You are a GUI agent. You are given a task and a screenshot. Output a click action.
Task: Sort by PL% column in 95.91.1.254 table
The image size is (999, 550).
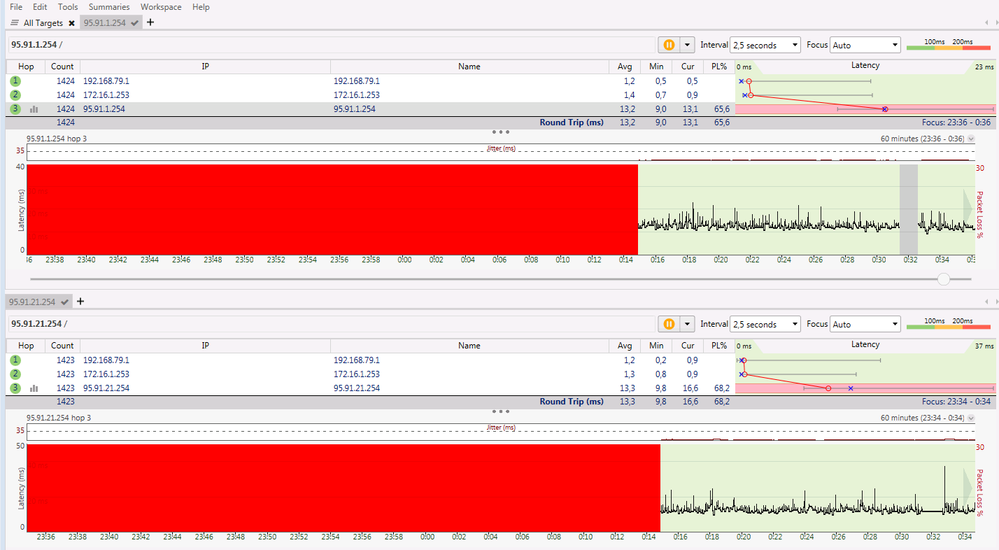pyautogui.click(x=719, y=66)
